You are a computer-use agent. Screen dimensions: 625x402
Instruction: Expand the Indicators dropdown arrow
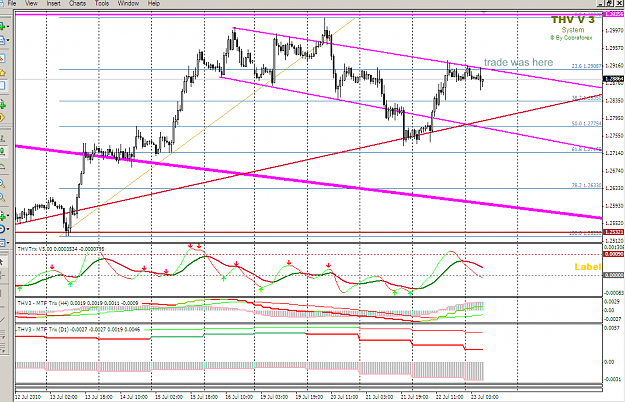[x=8, y=216]
